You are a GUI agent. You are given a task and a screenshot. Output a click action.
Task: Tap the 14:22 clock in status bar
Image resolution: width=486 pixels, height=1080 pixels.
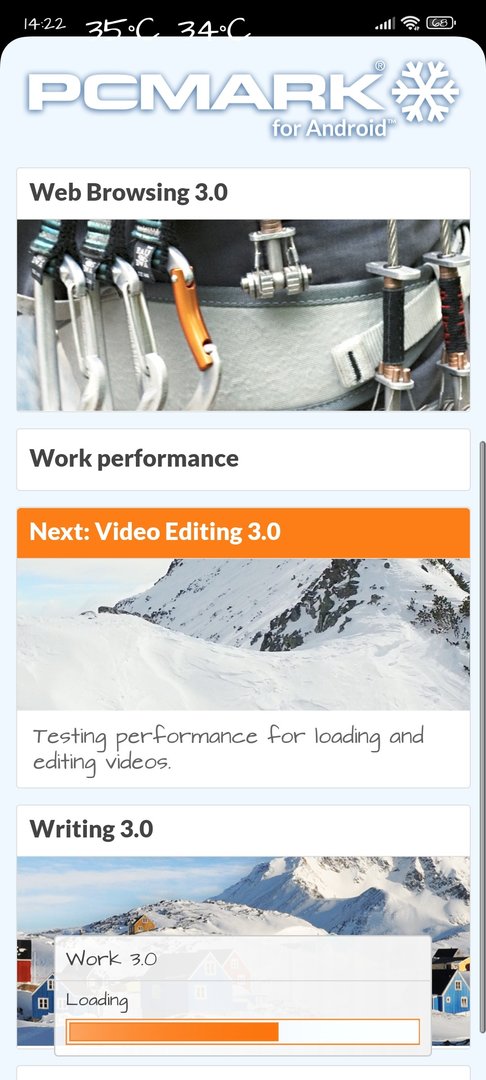pyautogui.click(x=44, y=23)
